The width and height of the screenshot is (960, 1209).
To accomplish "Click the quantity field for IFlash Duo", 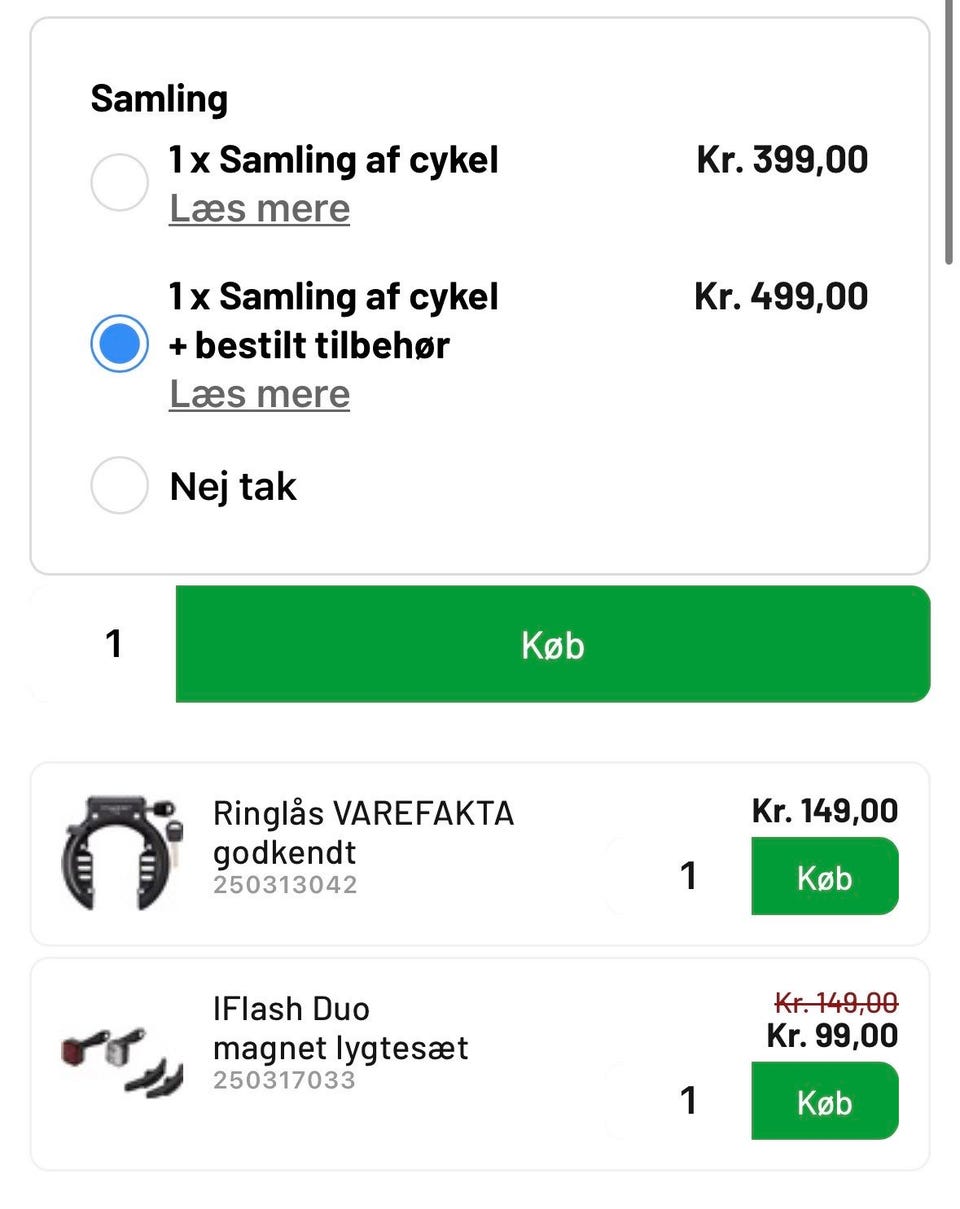I will [687, 1101].
